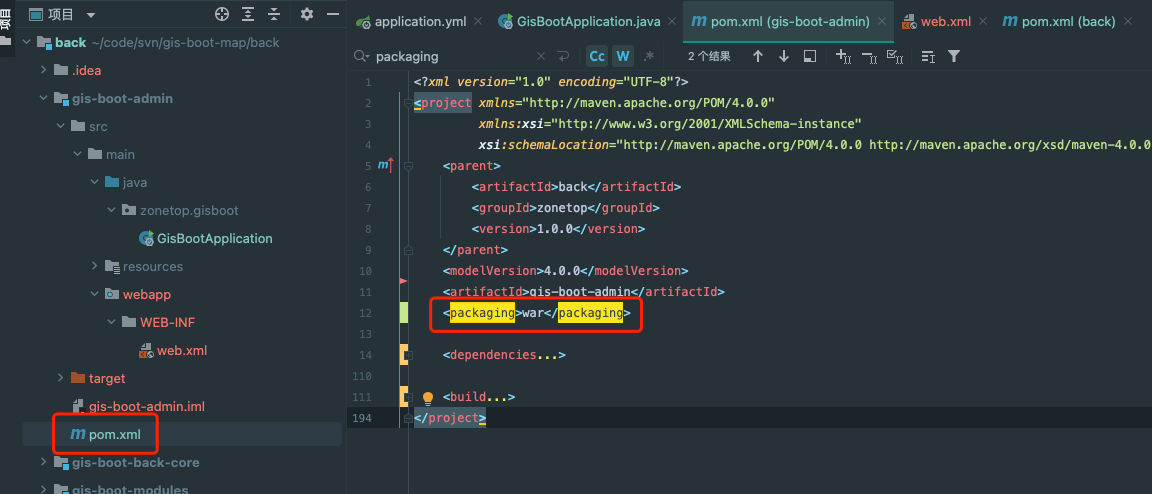Click the packaging search input field
1152x494 pixels.
coord(450,56)
